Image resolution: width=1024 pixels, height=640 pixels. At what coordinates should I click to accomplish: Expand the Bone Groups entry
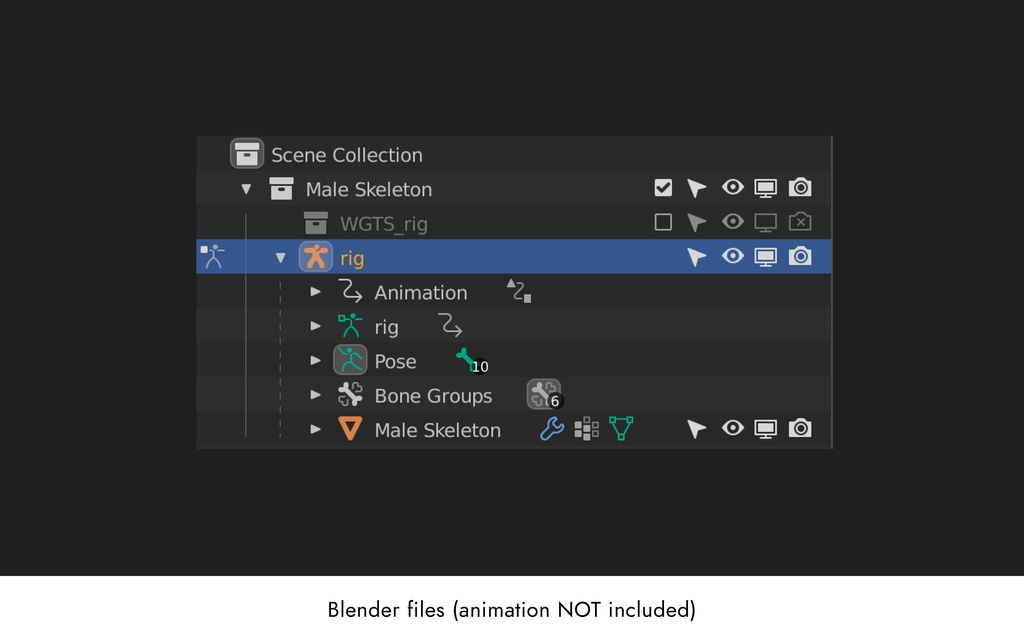point(316,395)
